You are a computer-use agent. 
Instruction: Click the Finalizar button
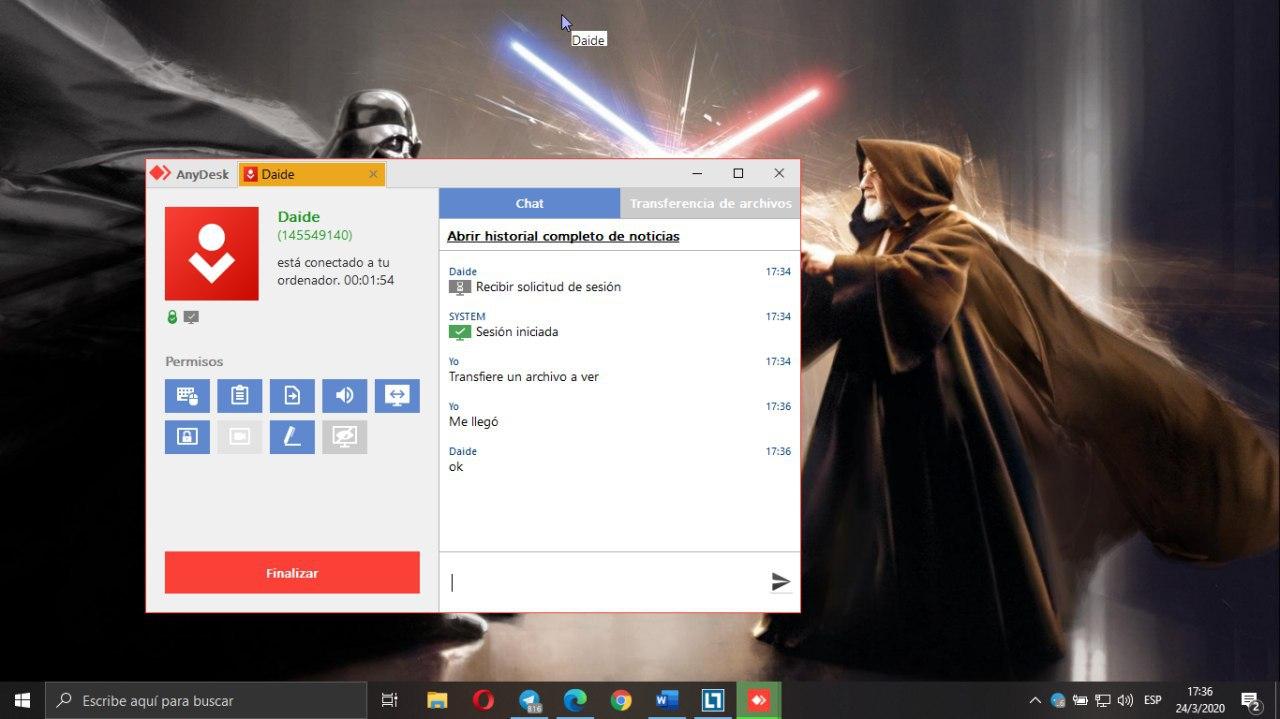pos(292,573)
